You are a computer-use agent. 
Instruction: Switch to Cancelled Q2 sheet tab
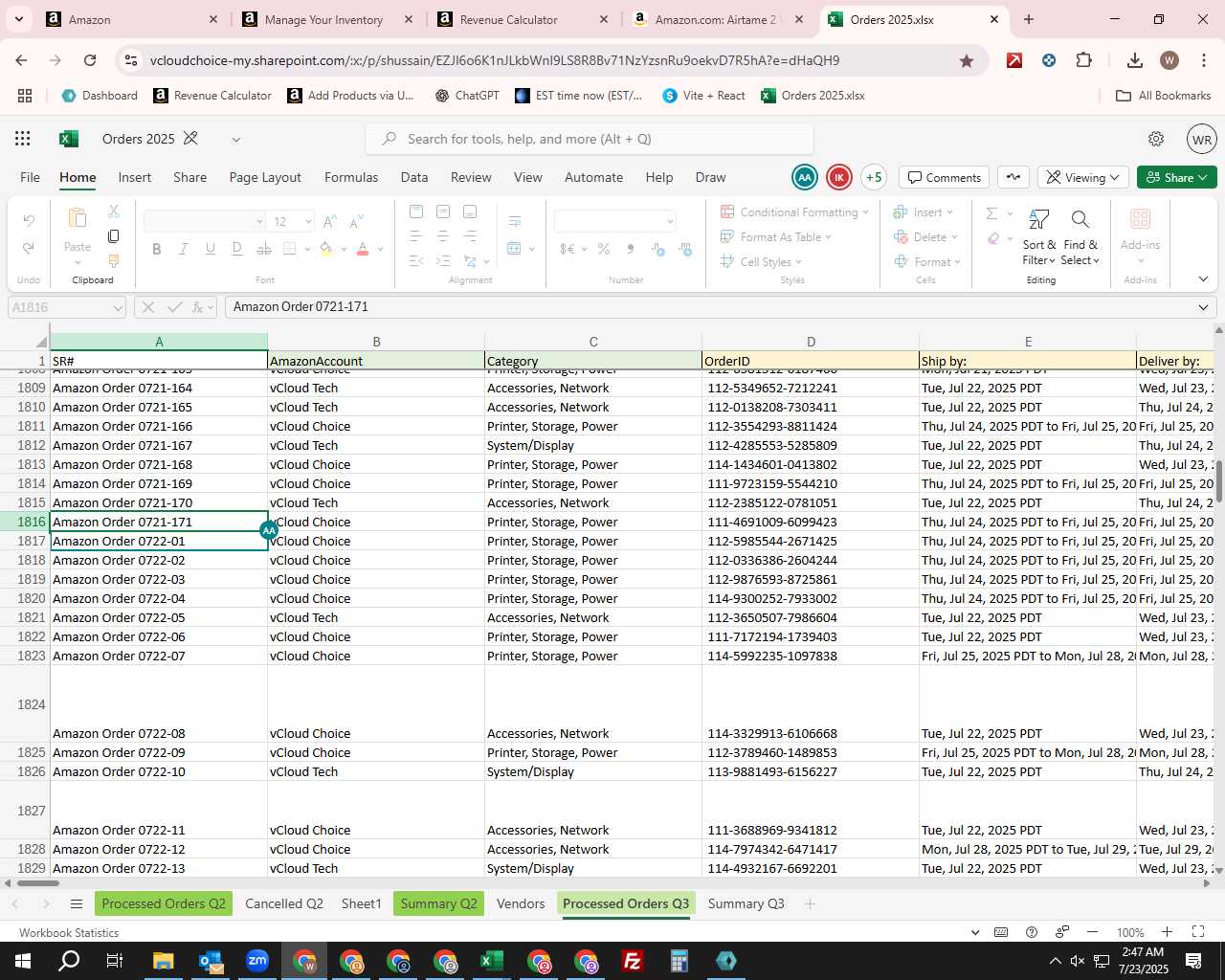tap(284, 903)
